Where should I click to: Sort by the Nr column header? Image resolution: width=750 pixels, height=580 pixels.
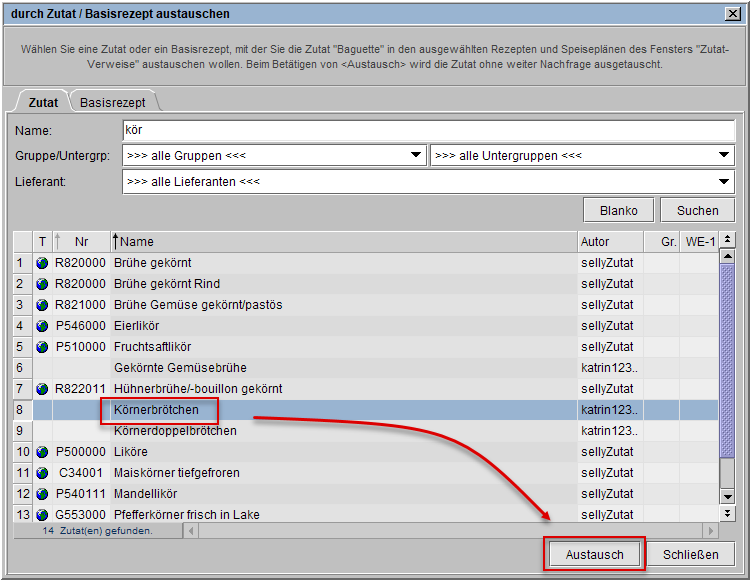[x=81, y=242]
